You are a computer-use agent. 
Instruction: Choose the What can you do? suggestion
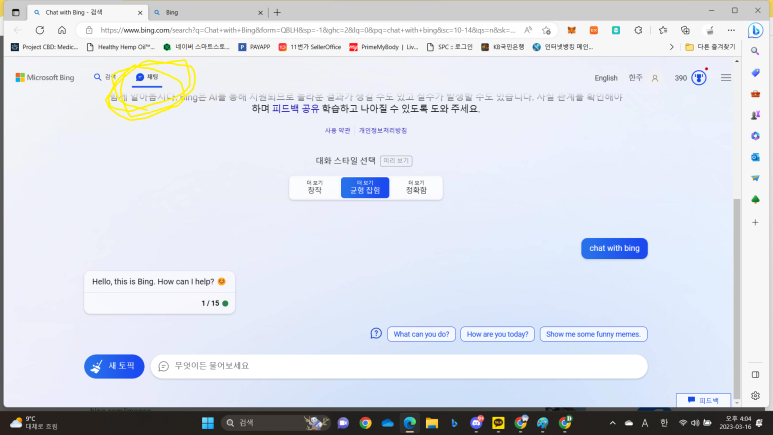421,334
